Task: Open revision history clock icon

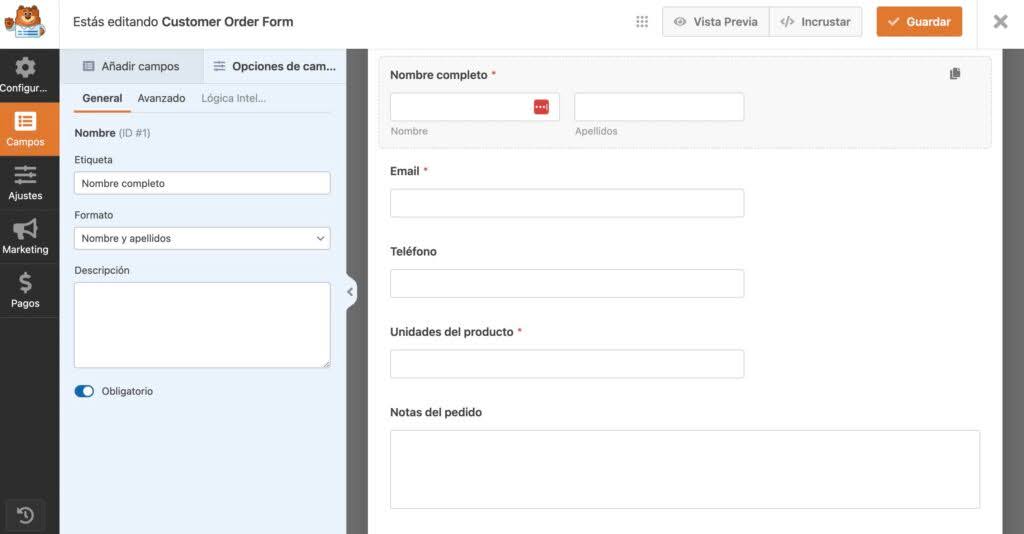Action: tap(25, 516)
